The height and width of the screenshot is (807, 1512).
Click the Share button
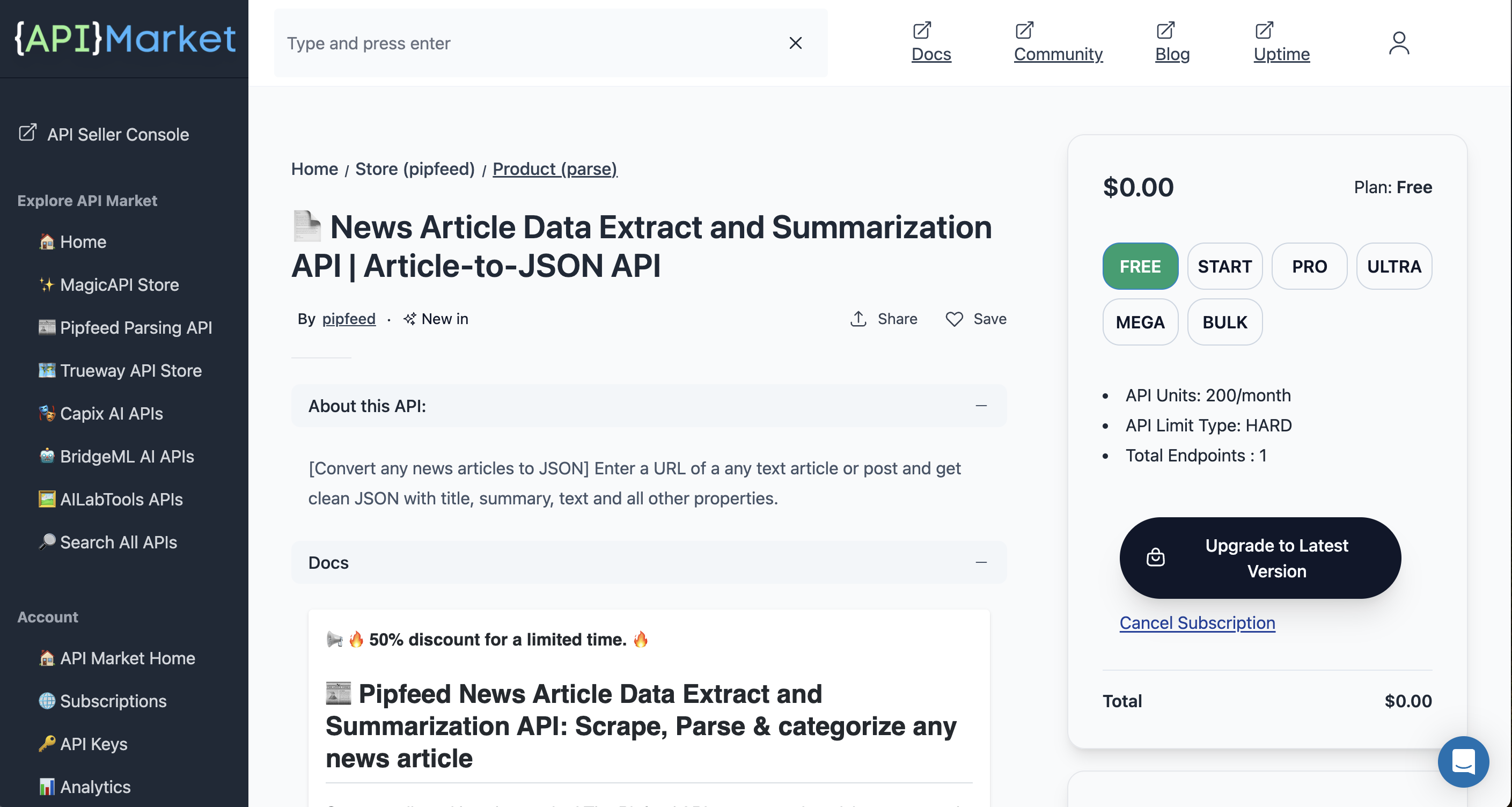[884, 319]
